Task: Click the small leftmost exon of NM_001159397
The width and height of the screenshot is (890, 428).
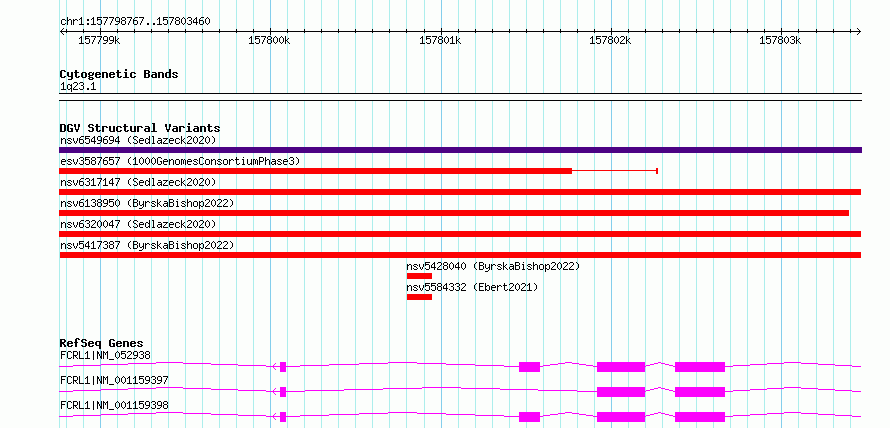Action: 283,392
